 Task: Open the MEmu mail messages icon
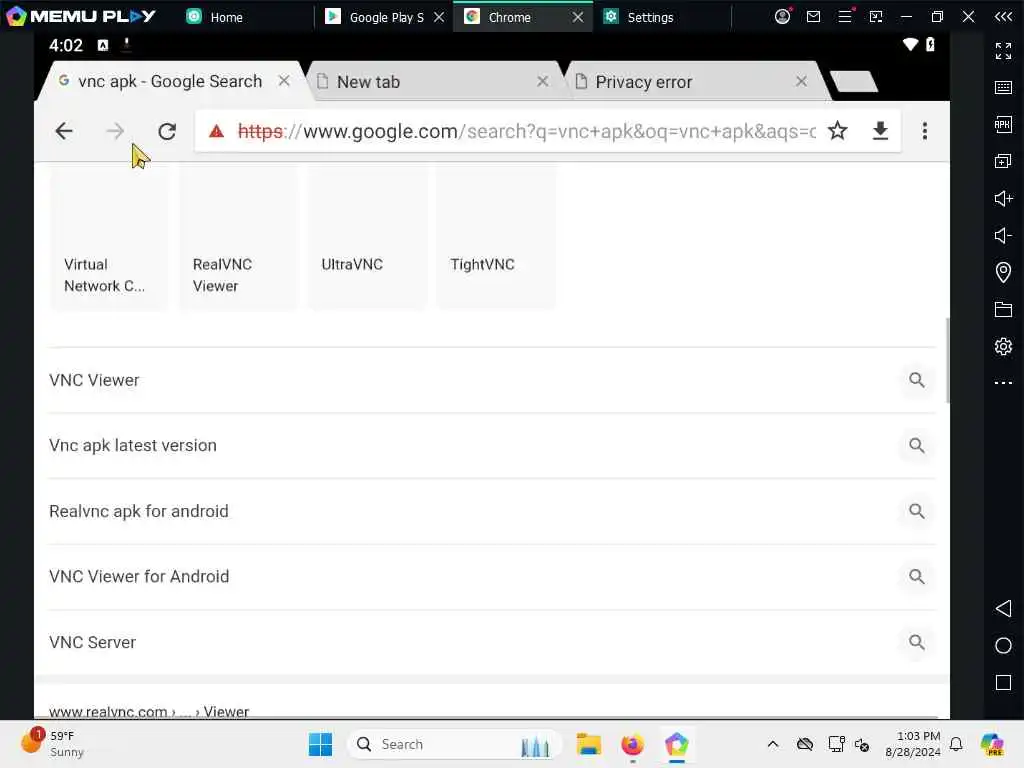813,17
